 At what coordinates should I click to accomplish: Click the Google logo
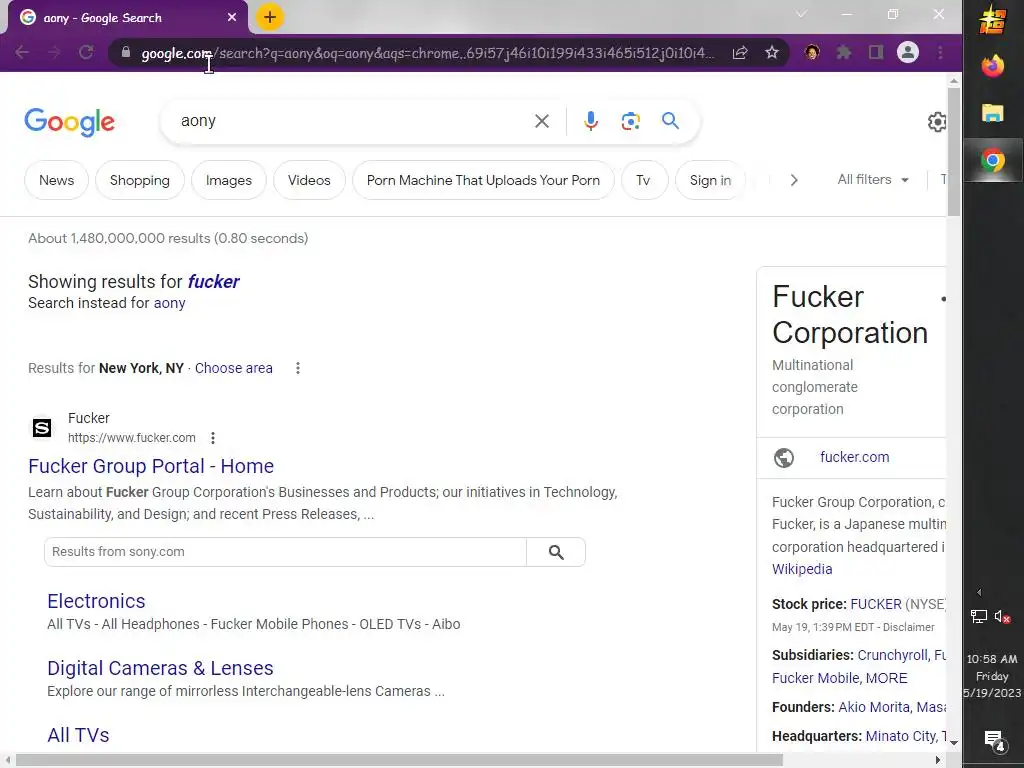point(69,122)
